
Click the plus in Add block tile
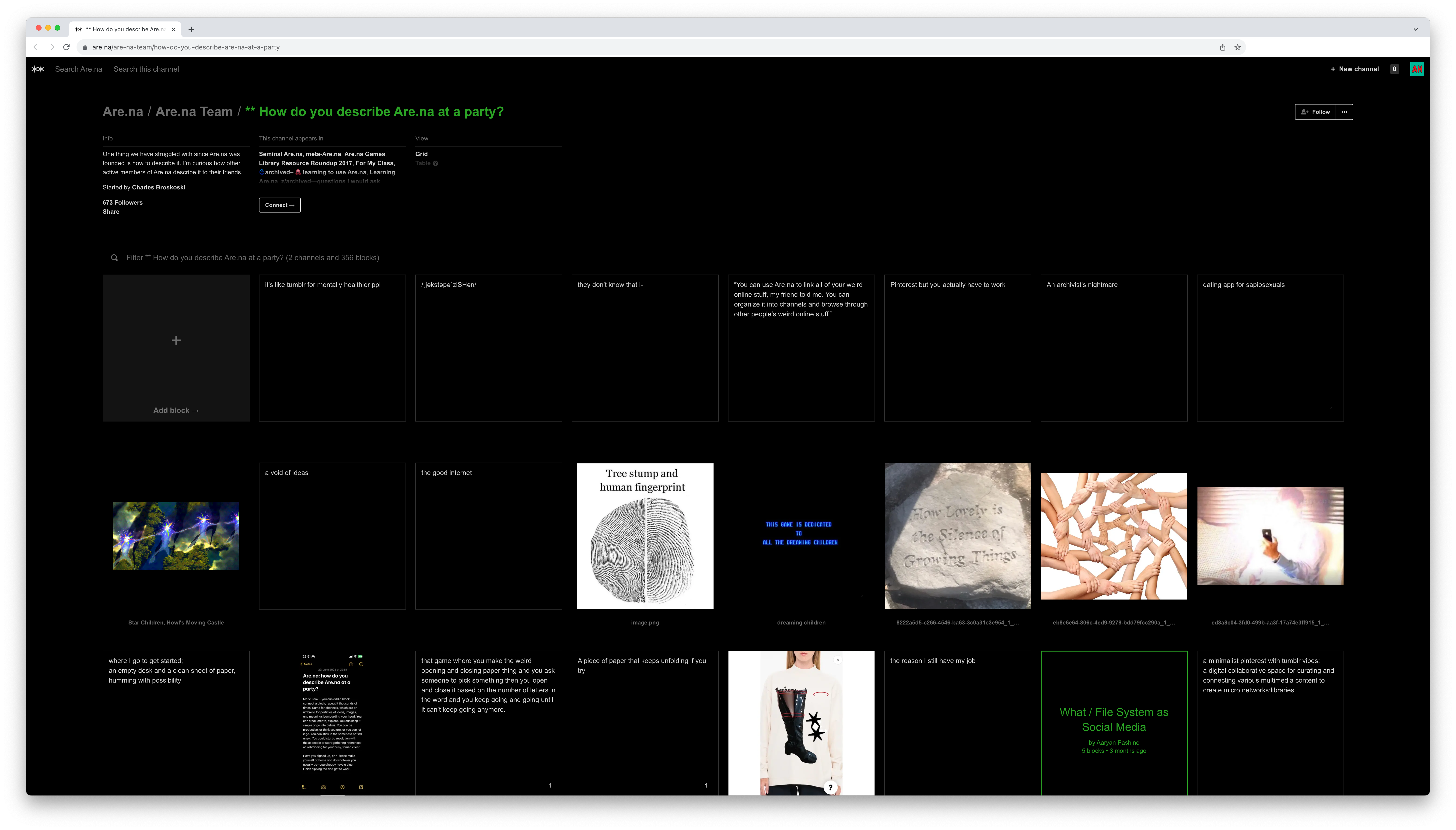pyautogui.click(x=176, y=340)
